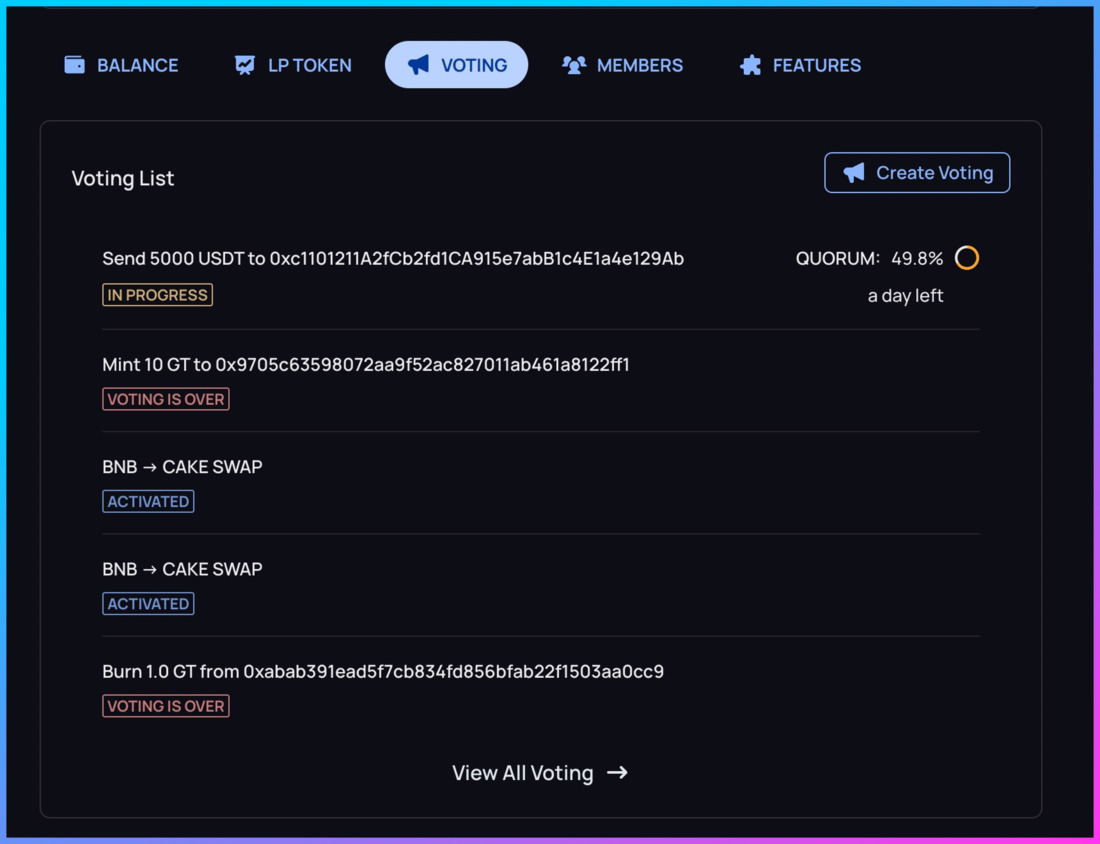1100x844 pixels.
Task: Click the a day left countdown text
Action: click(x=905, y=294)
